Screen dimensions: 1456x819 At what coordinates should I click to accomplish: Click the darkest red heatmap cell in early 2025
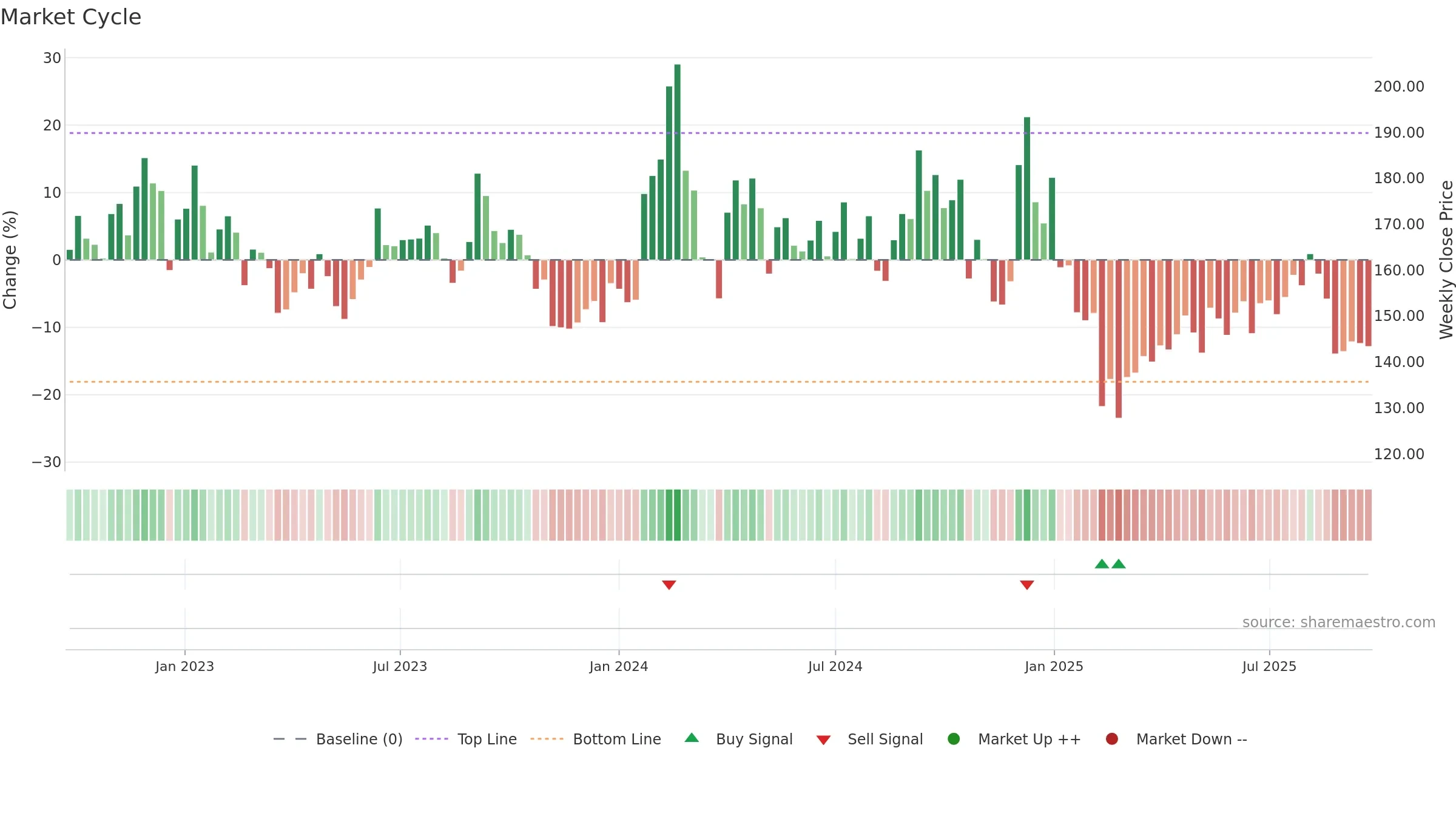(1119, 515)
